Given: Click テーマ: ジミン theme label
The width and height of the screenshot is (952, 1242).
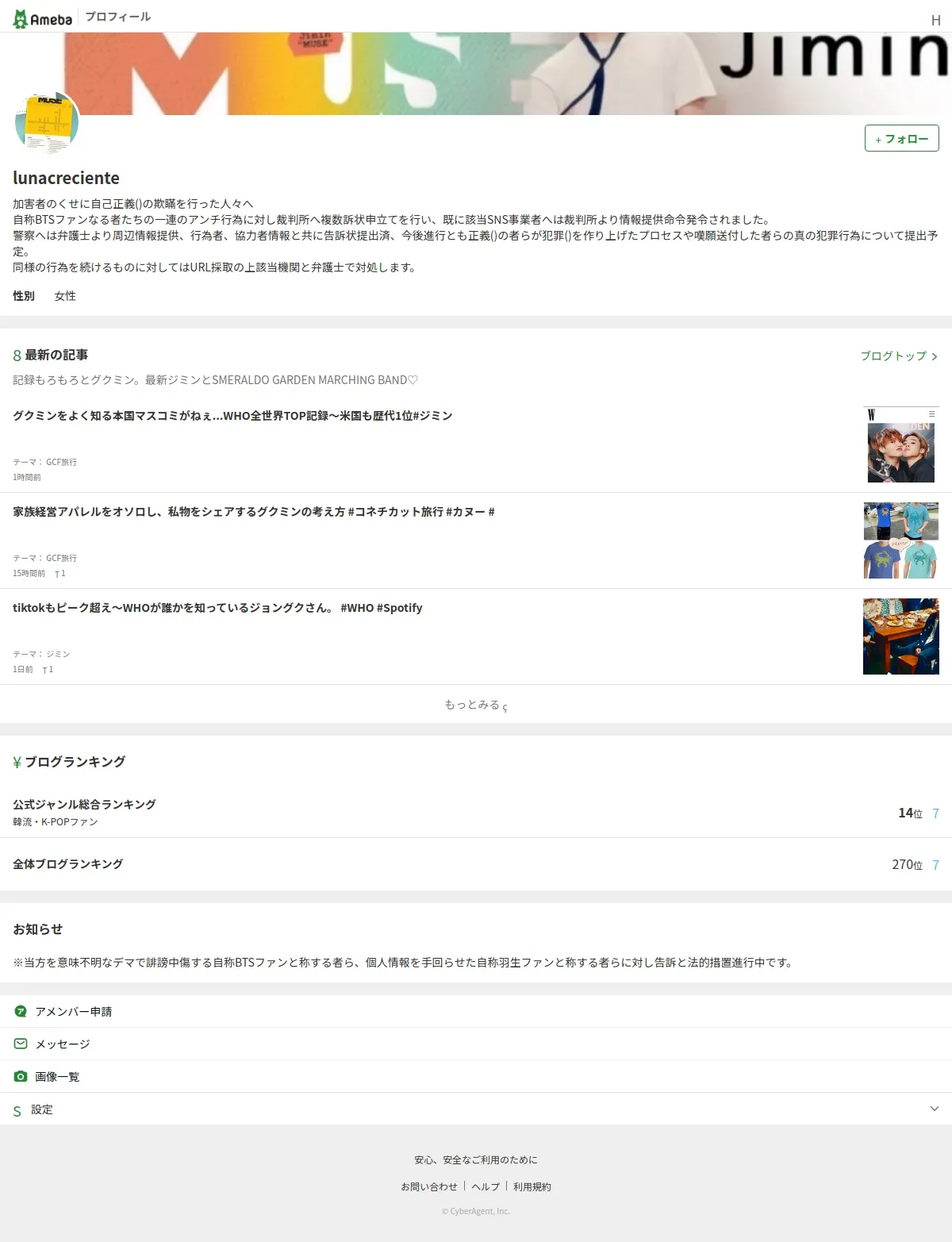Looking at the screenshot, I should pyautogui.click(x=41, y=654).
